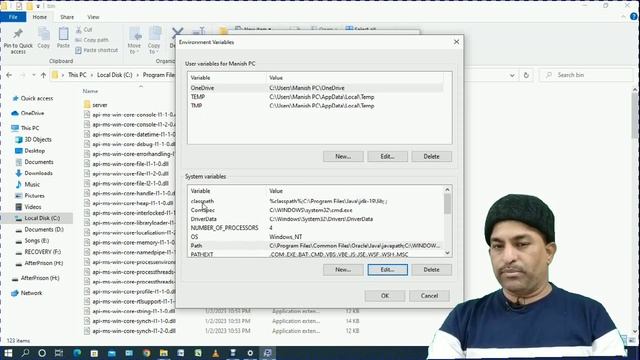Open Task View on taskbar
The image size is (640, 360).
59,353
